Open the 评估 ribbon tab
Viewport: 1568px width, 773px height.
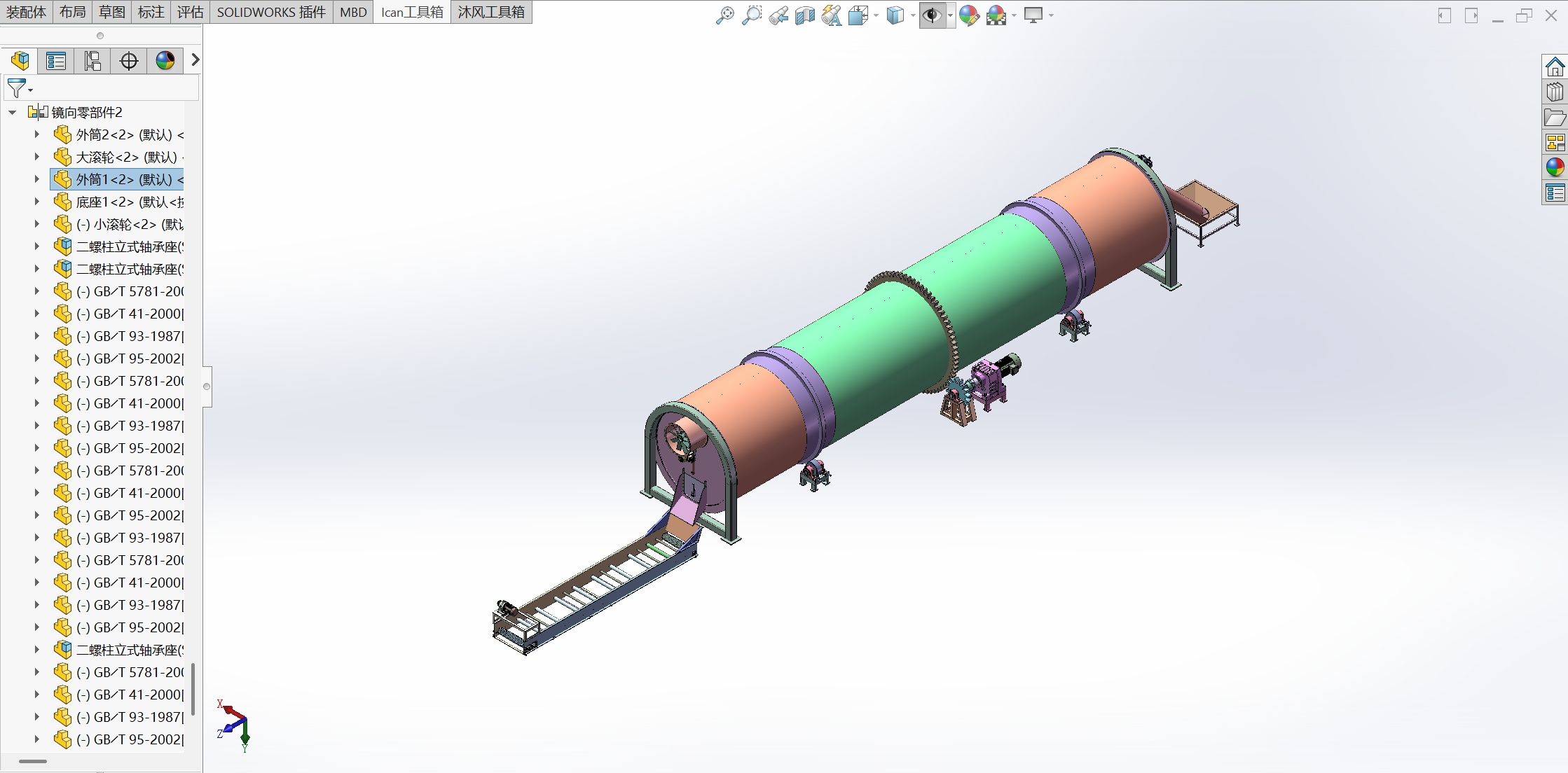point(190,12)
